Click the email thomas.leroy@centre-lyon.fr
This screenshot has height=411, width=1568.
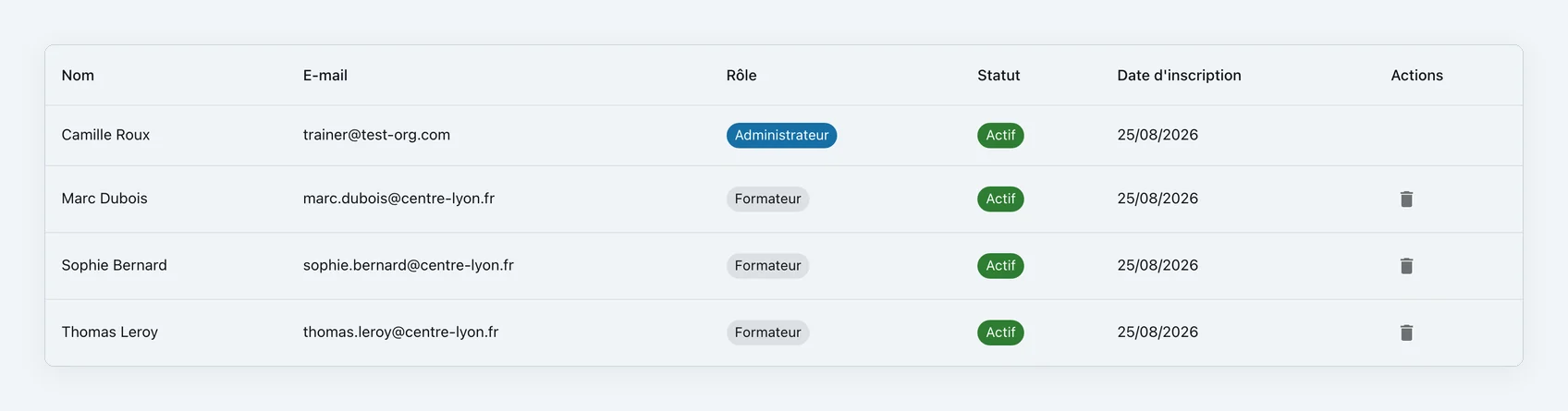click(x=400, y=332)
